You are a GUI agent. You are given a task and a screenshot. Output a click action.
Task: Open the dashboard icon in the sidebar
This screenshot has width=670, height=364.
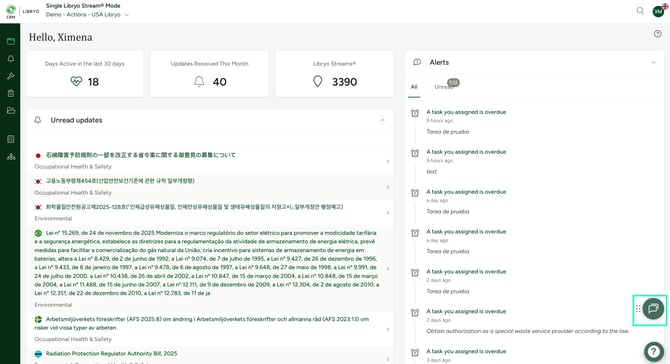pyautogui.click(x=11, y=41)
